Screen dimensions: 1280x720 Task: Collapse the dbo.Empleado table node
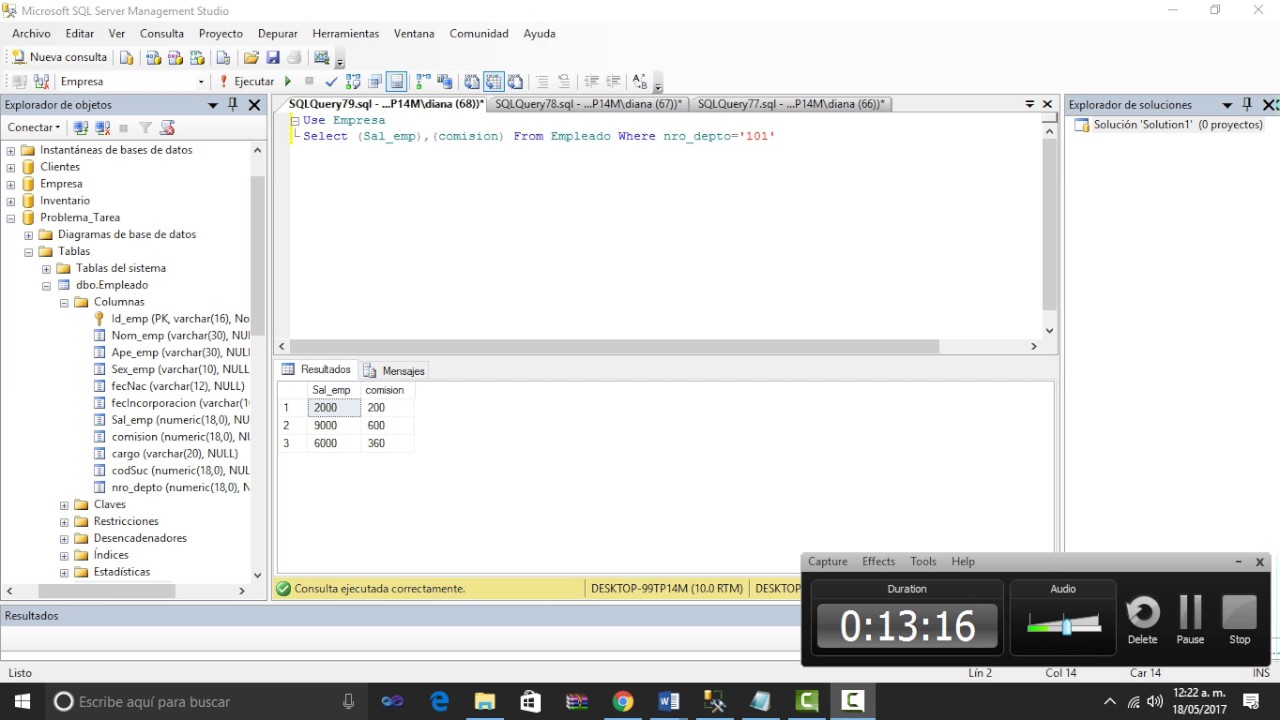click(x=47, y=285)
